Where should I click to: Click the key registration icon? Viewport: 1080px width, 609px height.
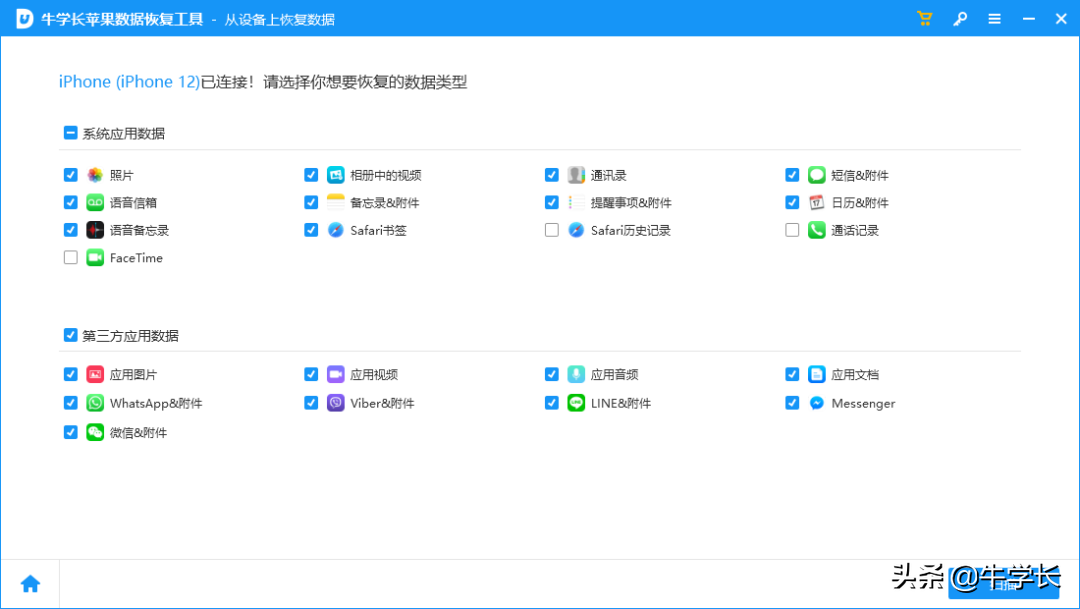click(x=960, y=19)
